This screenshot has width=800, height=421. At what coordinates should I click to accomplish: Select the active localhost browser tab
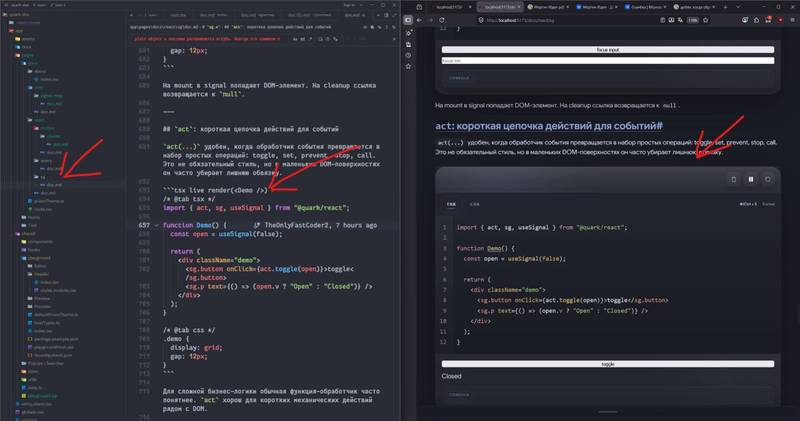[x=500, y=7]
